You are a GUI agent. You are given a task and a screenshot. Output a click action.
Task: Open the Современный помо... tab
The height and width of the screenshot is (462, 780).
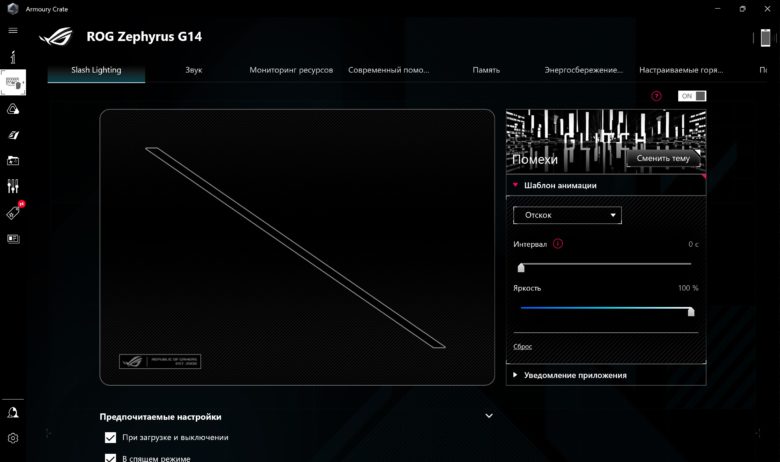point(389,70)
